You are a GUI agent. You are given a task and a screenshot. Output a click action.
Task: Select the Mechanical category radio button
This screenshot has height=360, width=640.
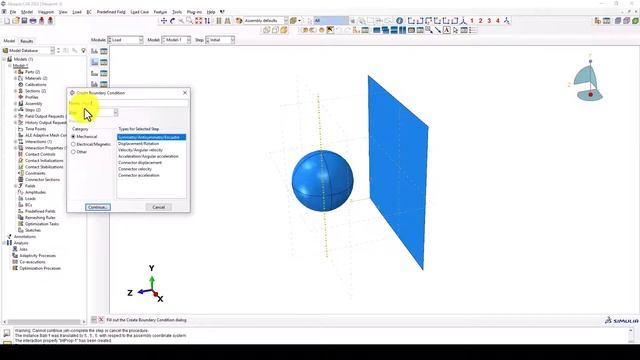73,137
